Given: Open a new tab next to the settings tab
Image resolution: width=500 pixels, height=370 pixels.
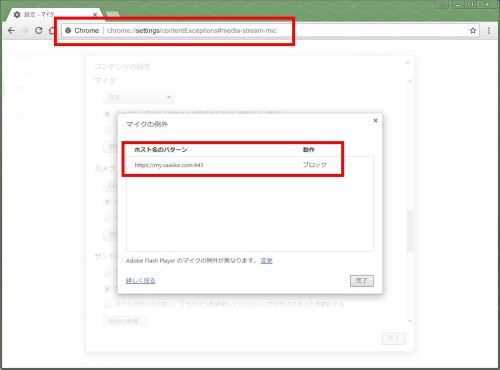Looking at the screenshot, I should coord(113,14).
